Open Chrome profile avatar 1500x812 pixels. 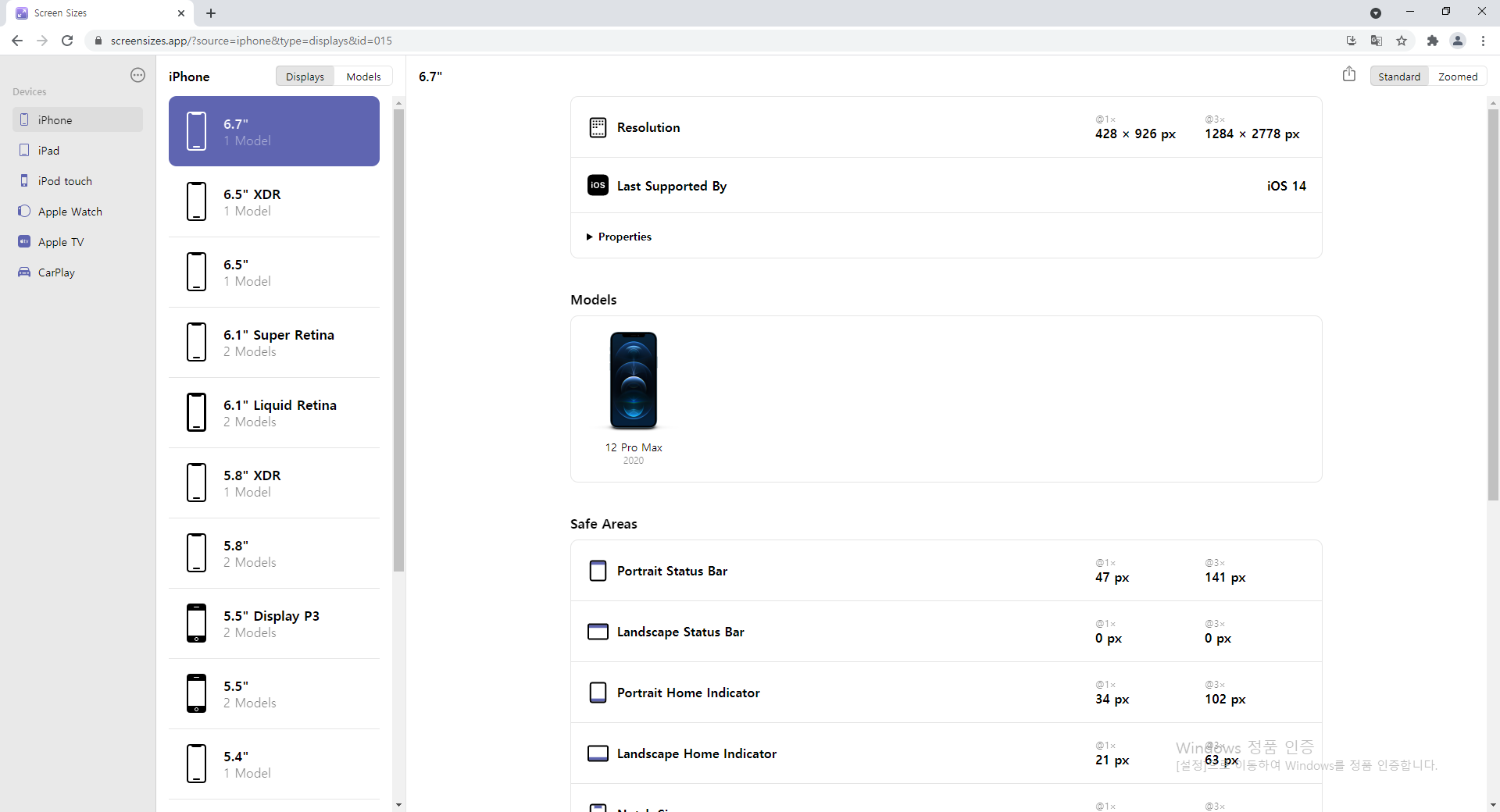coord(1458,41)
